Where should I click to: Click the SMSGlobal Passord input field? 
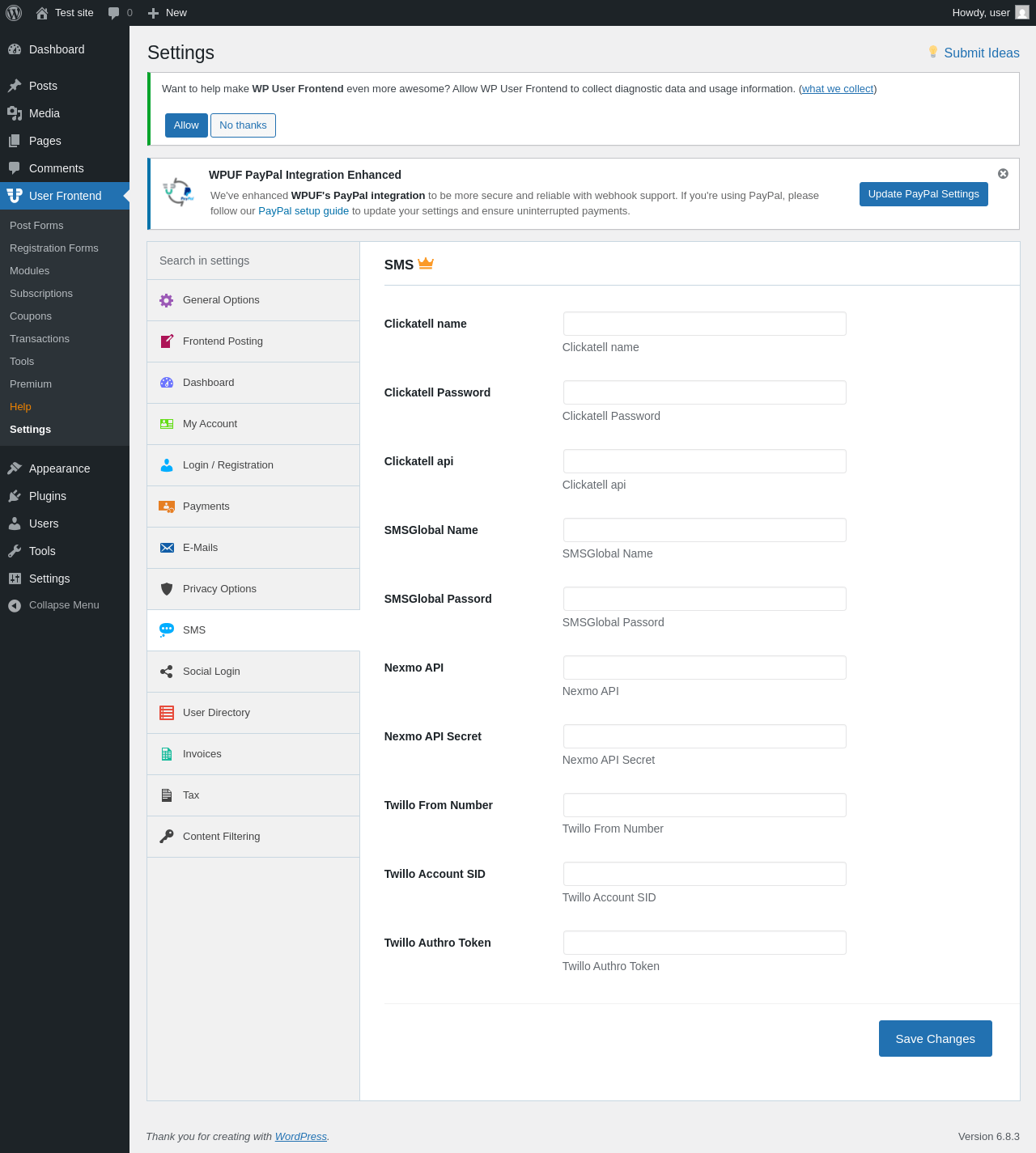tap(705, 599)
